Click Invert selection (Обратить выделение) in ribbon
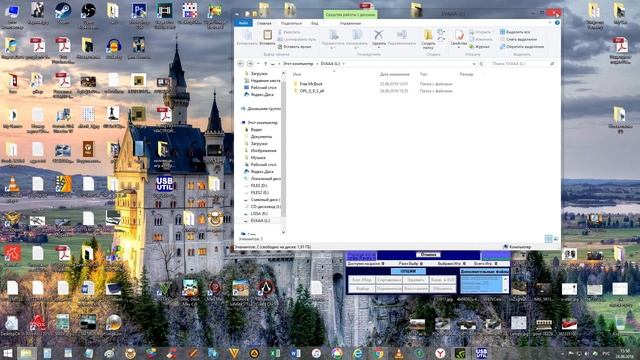 click(x=522, y=47)
